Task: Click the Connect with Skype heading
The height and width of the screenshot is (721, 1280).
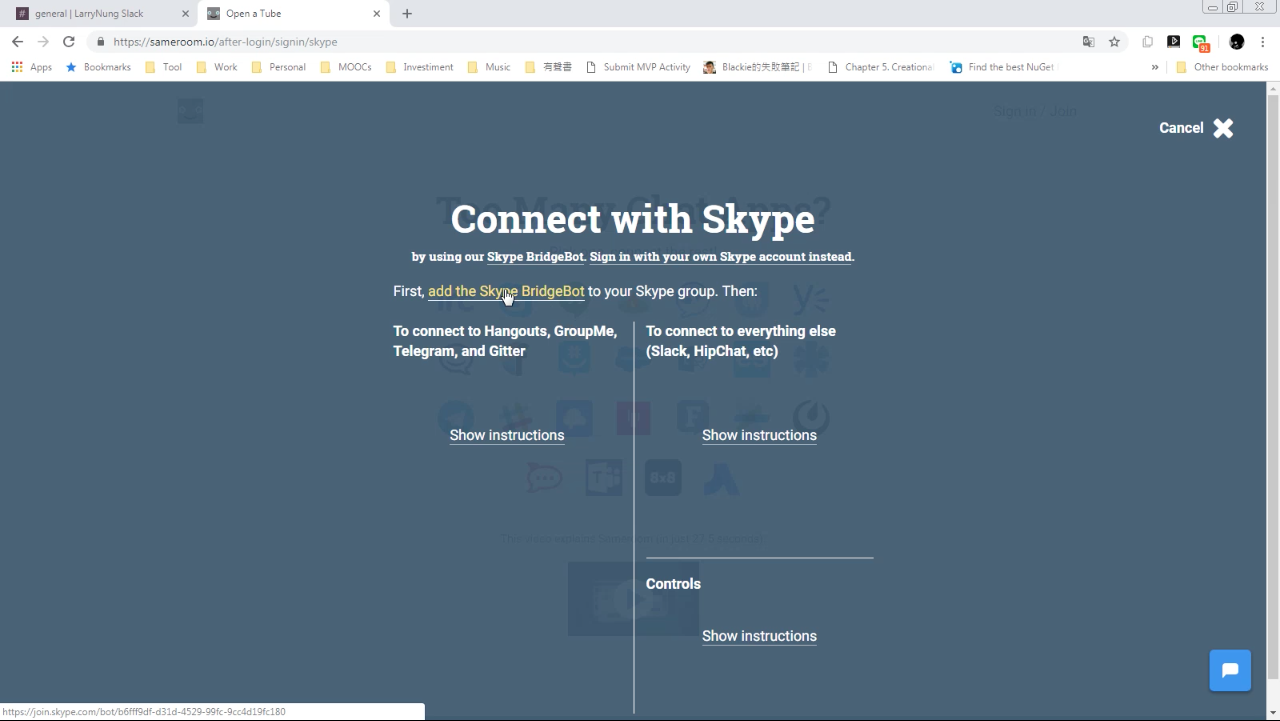Action: tap(633, 218)
